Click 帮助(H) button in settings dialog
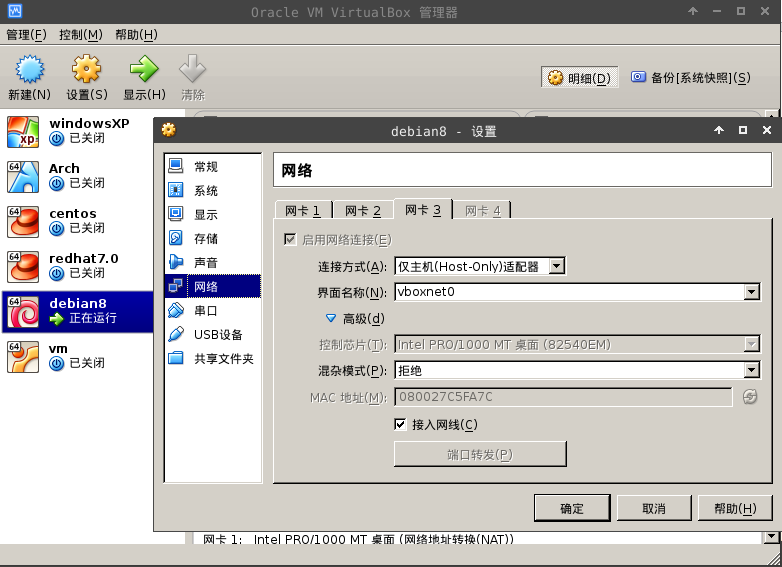 pos(735,508)
